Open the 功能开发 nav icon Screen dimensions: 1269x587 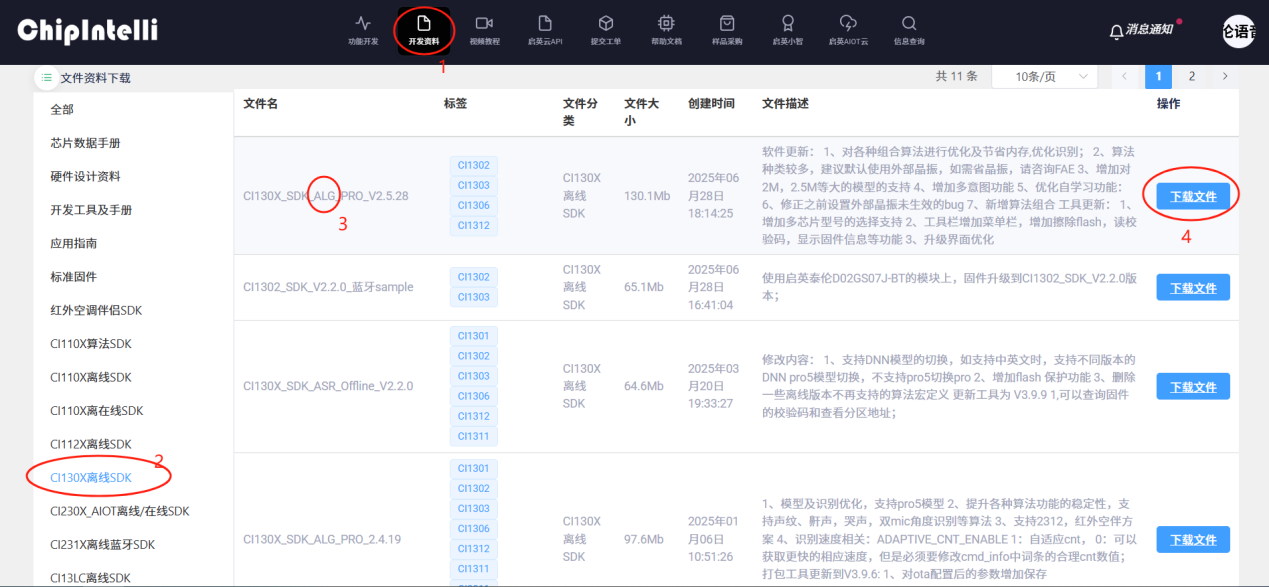point(363,23)
